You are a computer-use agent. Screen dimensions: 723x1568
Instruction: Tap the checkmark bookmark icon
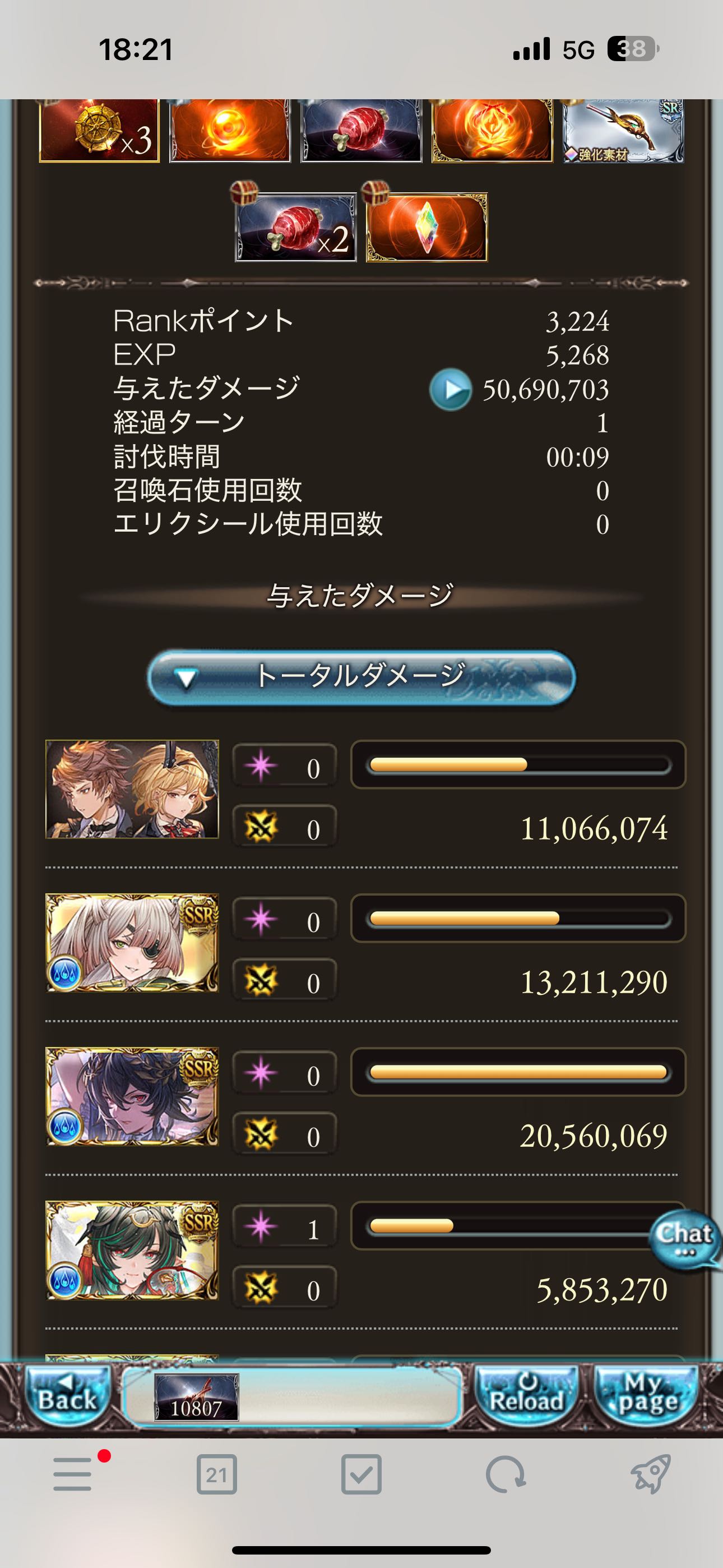click(361, 1475)
